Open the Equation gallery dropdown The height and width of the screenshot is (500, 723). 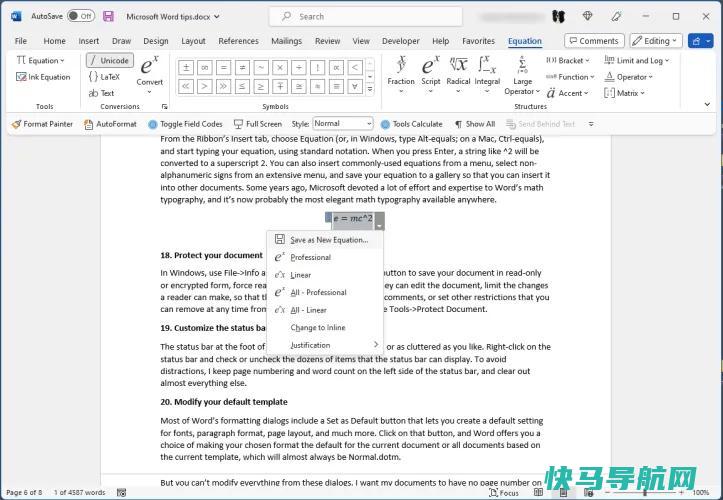coord(41,60)
